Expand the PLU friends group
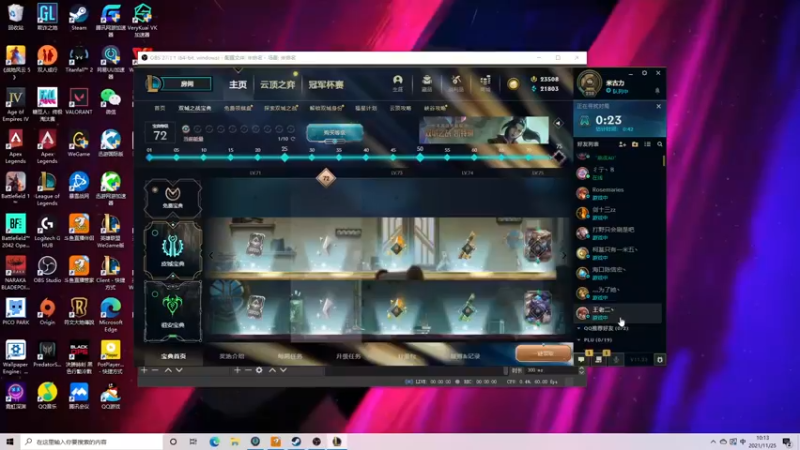 pyautogui.click(x=595, y=339)
